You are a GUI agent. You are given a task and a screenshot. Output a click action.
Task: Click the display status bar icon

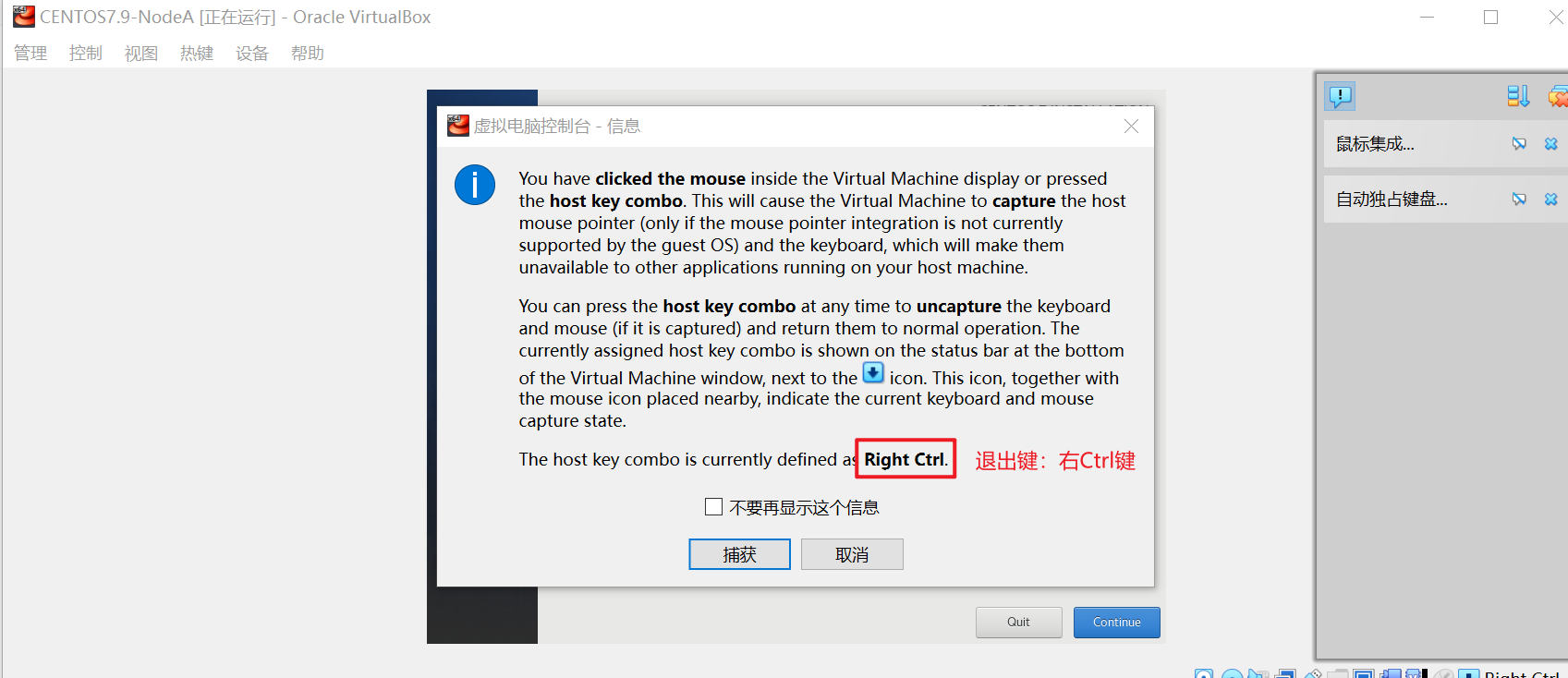point(1364,674)
